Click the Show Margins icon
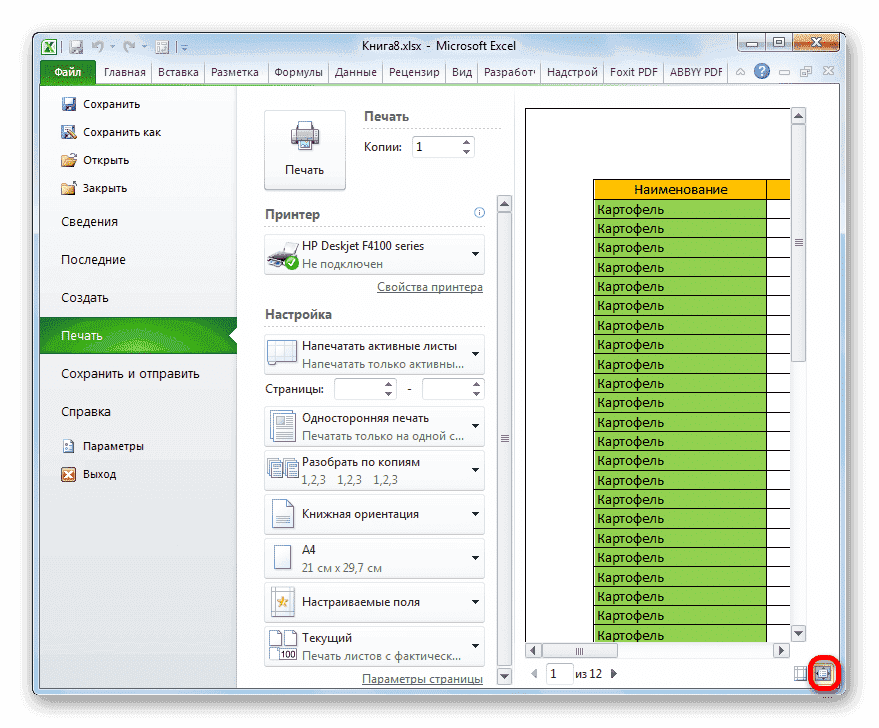 pyautogui.click(x=800, y=673)
